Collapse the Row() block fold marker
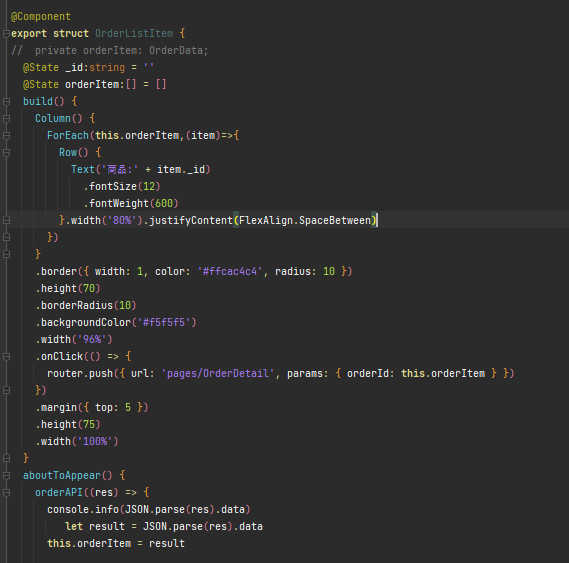This screenshot has width=569, height=563. (x=6, y=153)
